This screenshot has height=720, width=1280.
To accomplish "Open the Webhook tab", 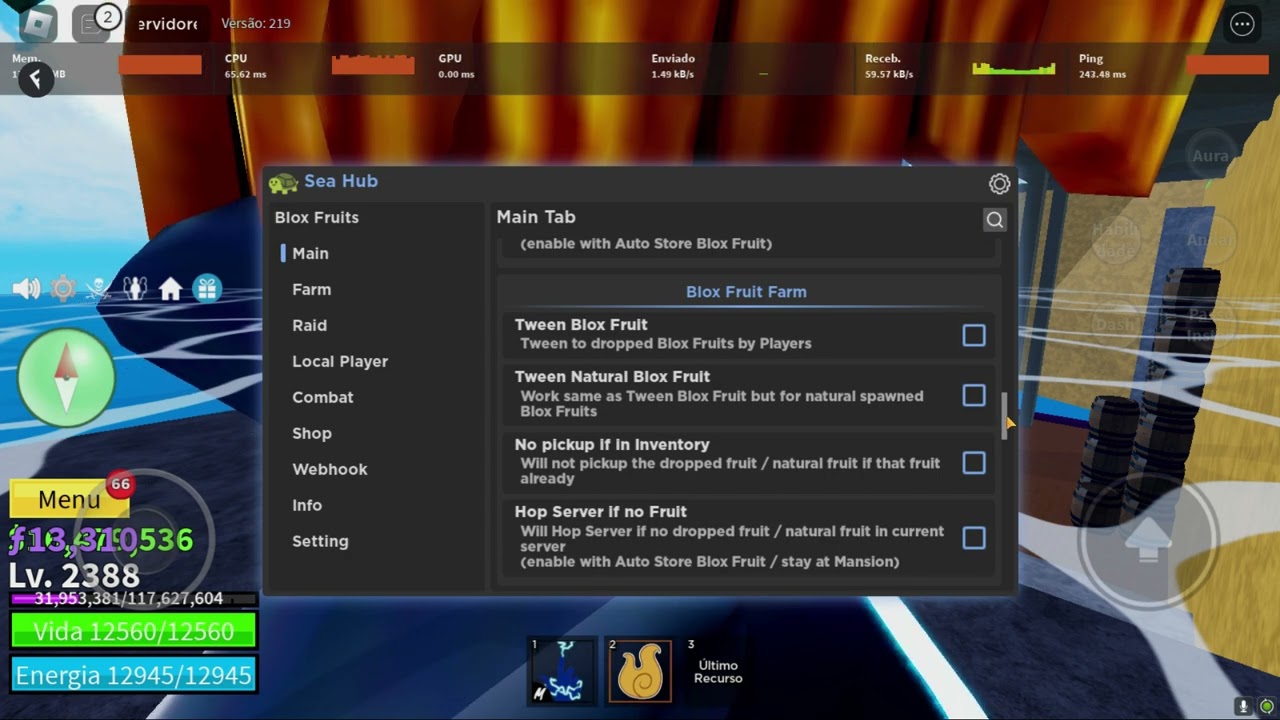I will [329, 470].
